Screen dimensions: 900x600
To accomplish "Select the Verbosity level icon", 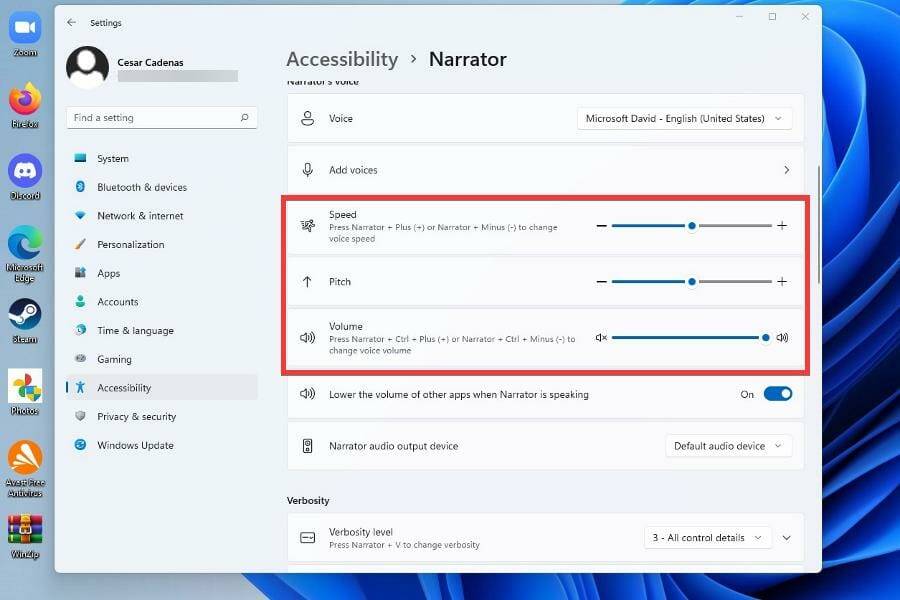I will (x=307, y=537).
